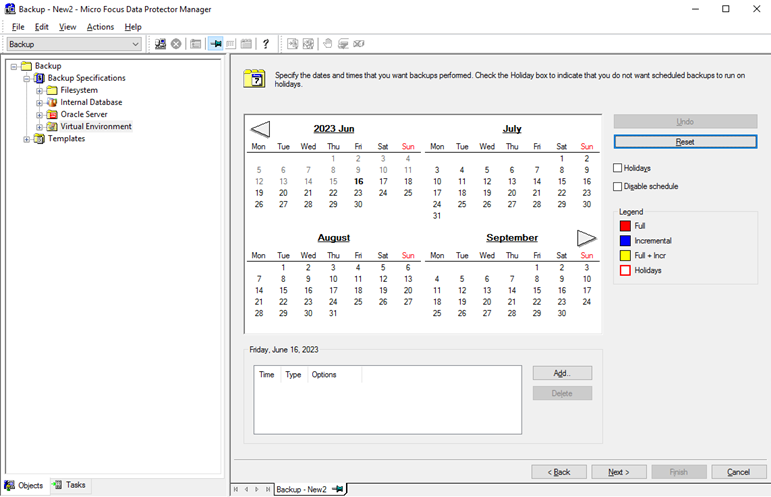Open the Backup context dropdown

click(74, 44)
